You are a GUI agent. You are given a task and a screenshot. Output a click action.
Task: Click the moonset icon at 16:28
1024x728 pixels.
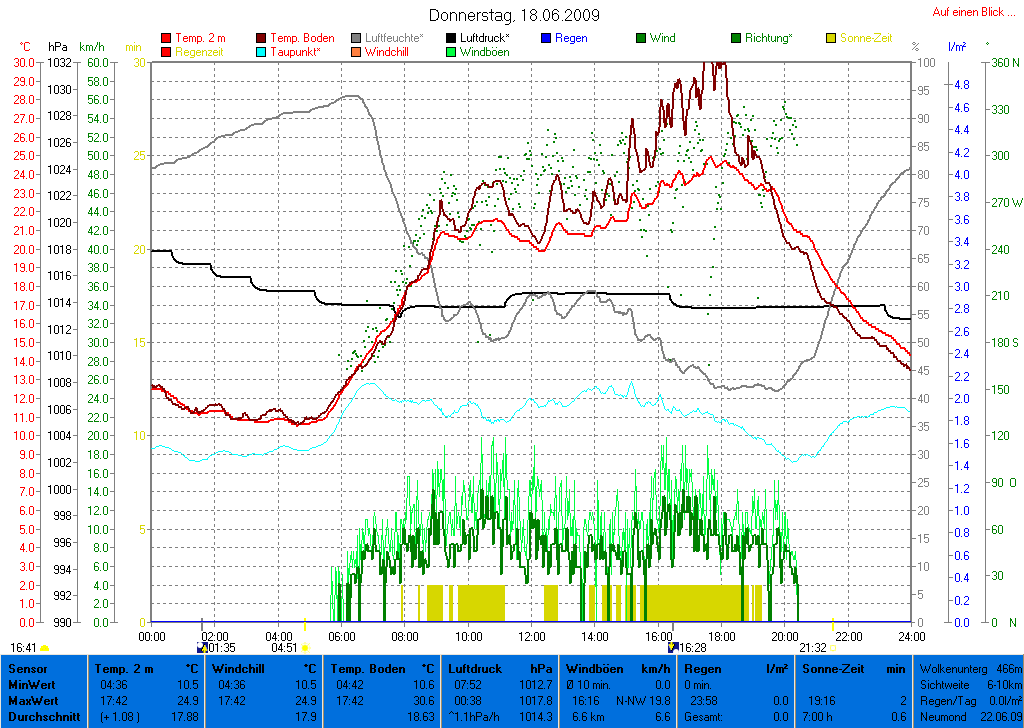point(672,648)
